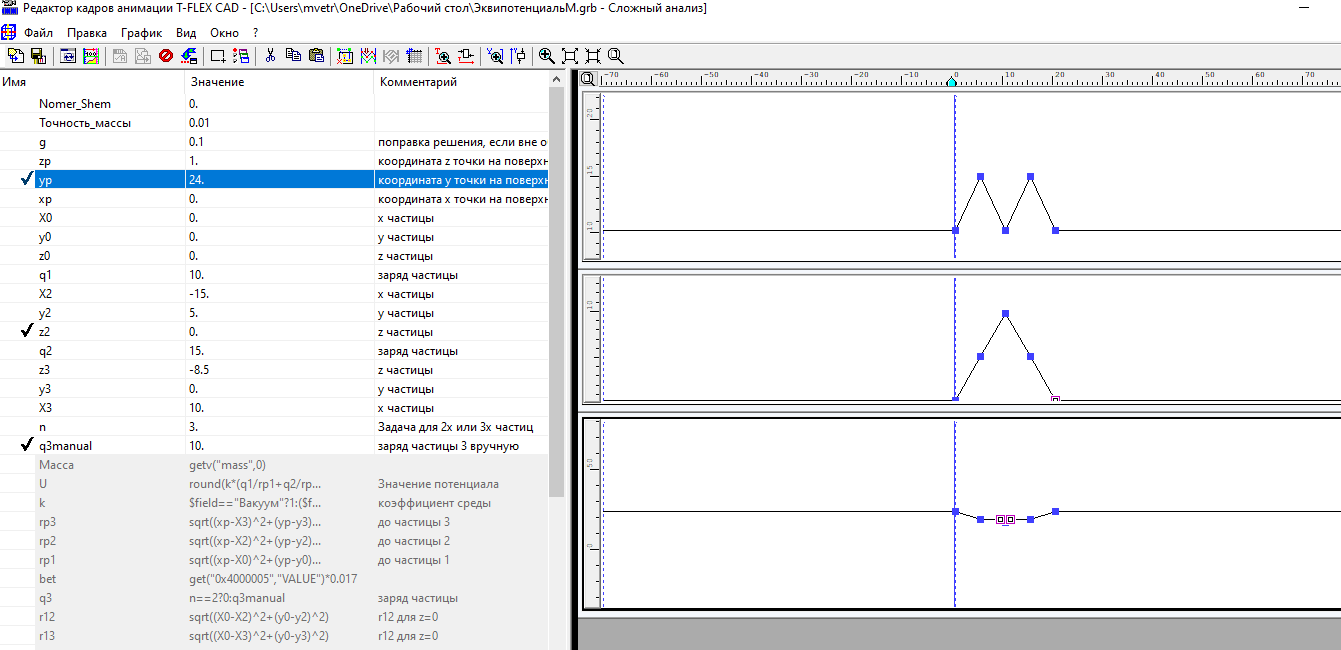Viewport: 1341px width, 650px height.
Task: Click the scissors cut icon
Action: point(270,56)
